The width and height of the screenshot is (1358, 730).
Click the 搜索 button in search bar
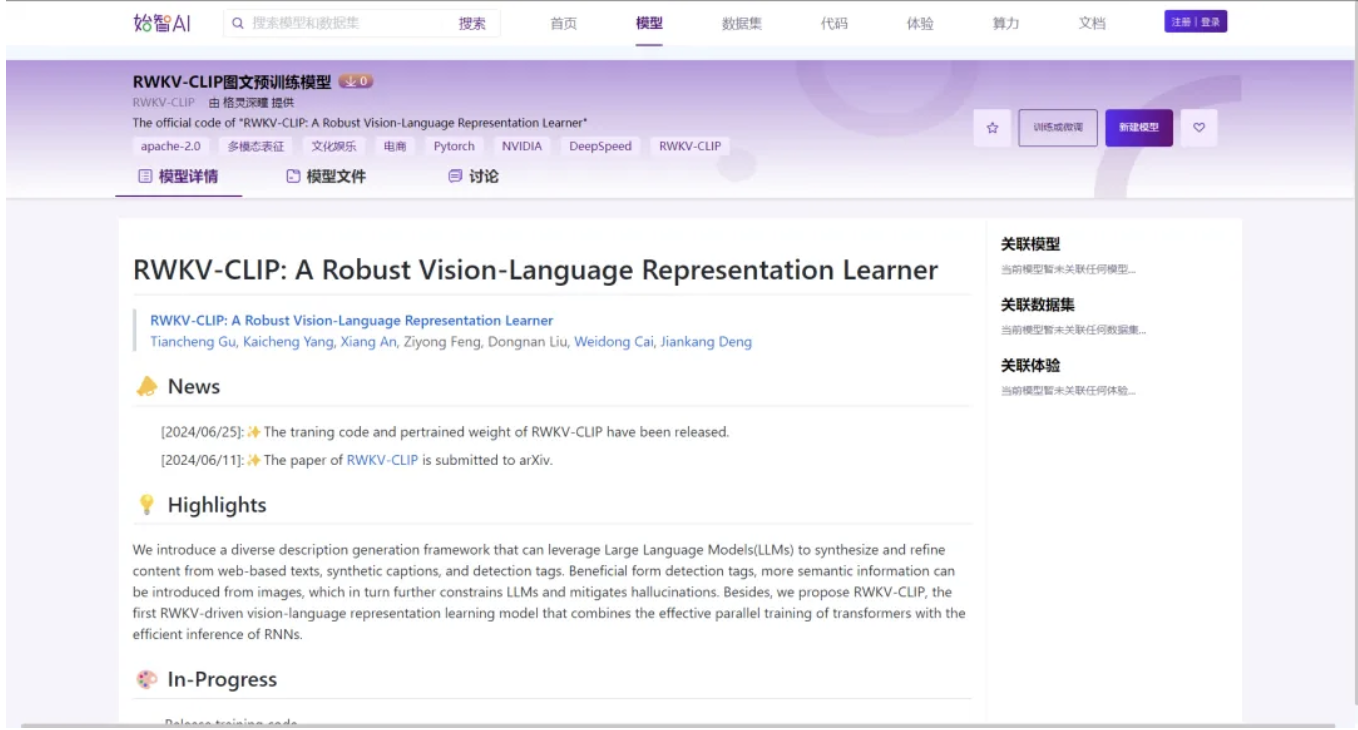coord(472,24)
